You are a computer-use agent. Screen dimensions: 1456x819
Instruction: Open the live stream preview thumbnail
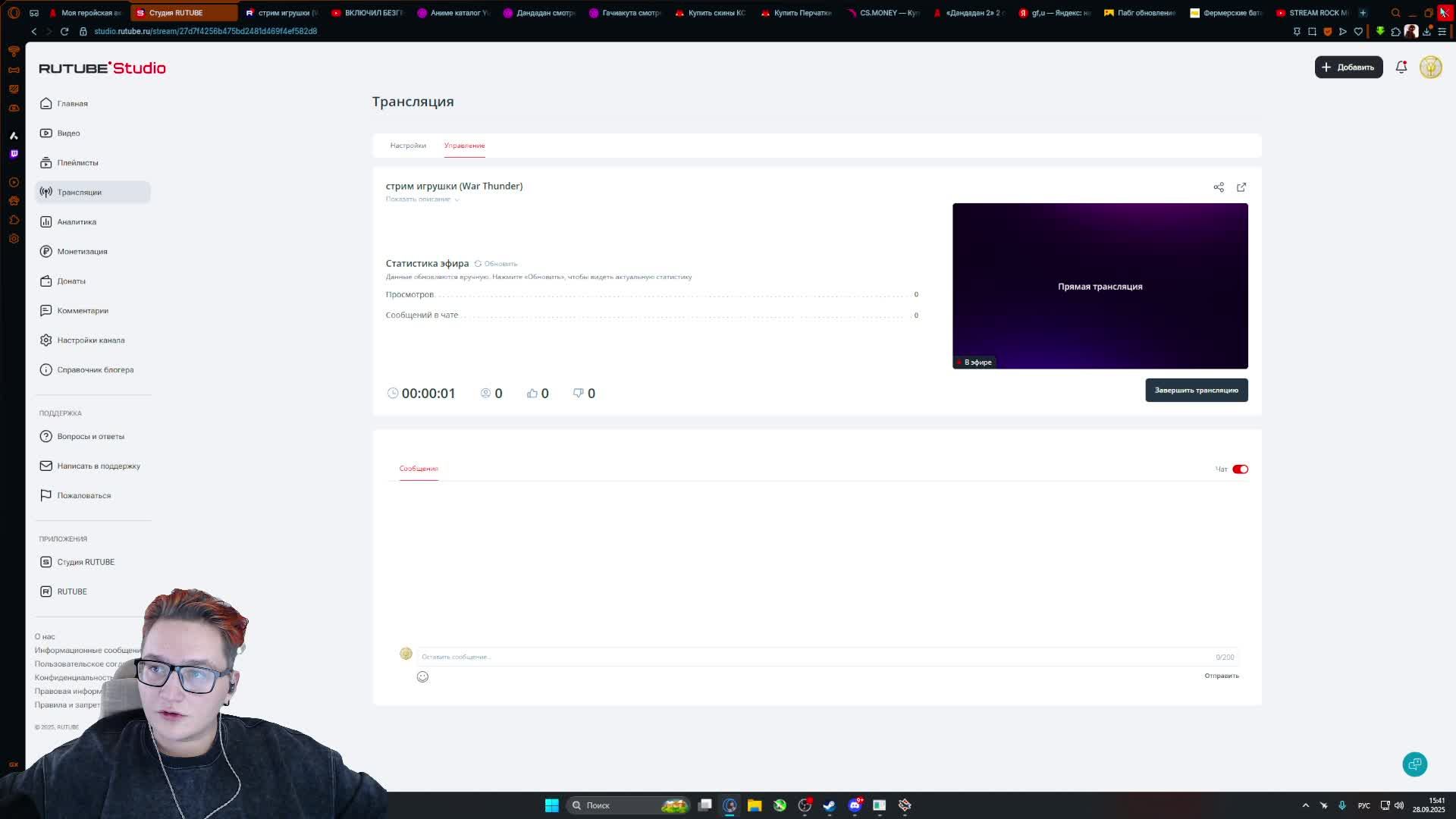[x=1100, y=286]
